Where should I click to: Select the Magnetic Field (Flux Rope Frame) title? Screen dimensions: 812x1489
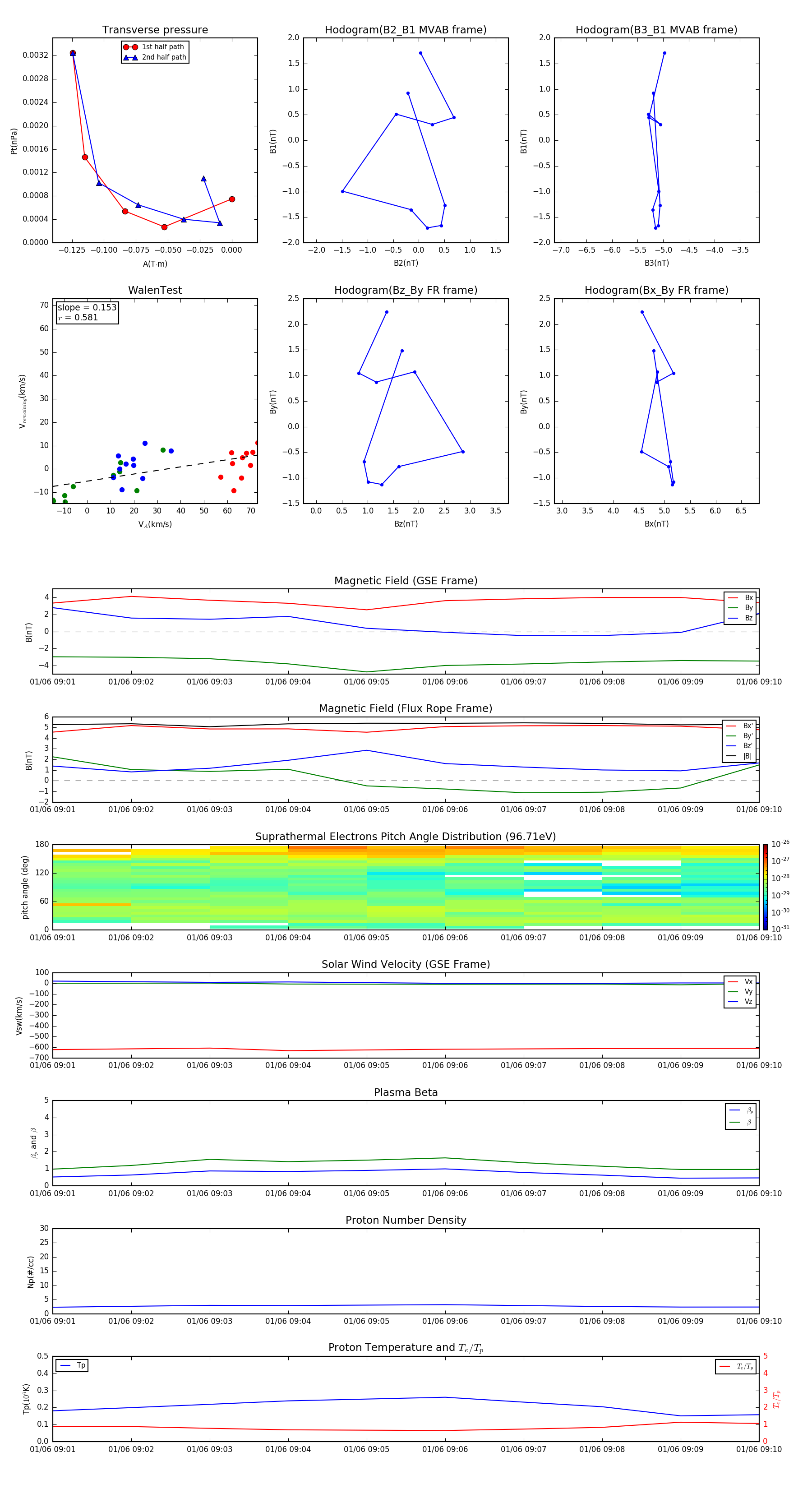coord(406,709)
